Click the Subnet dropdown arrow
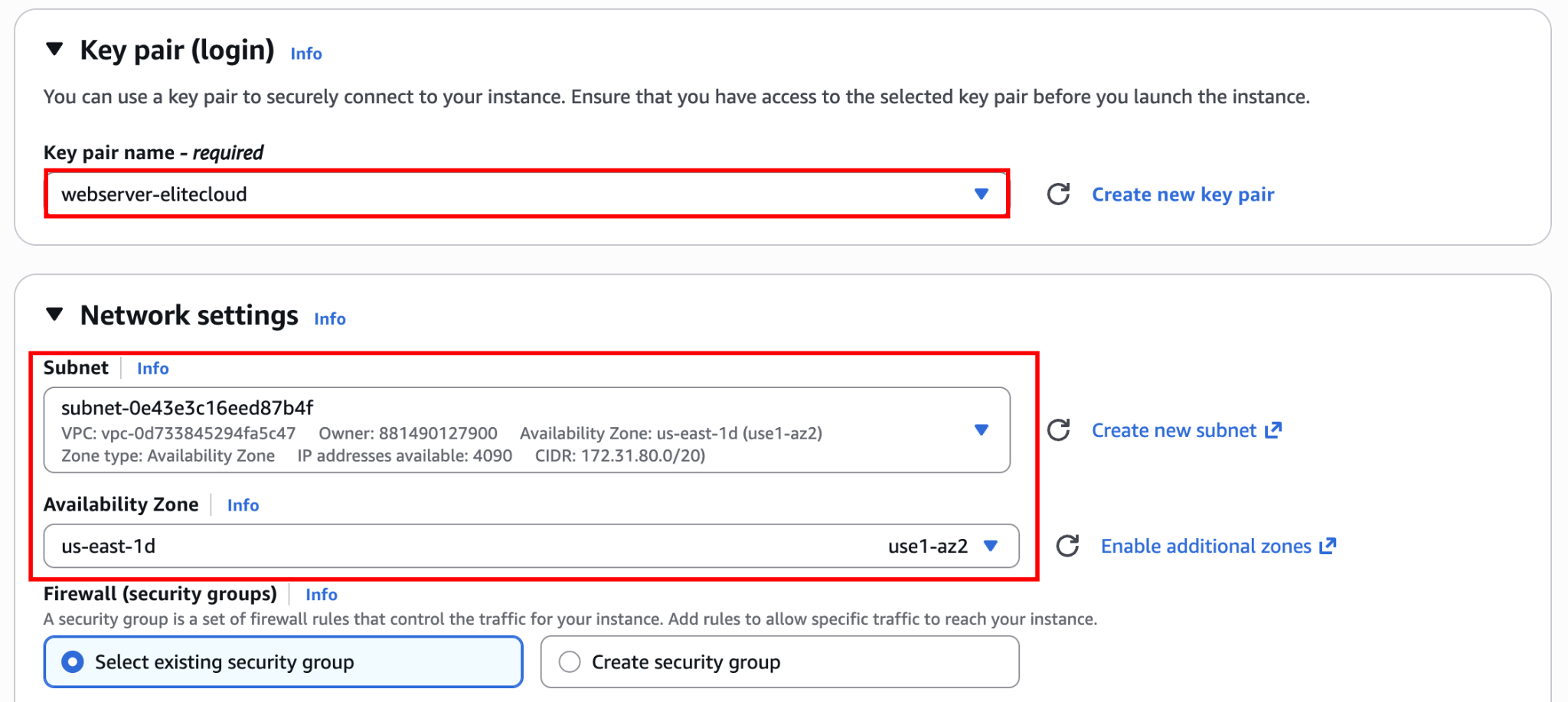This screenshot has width=1568, height=702. [x=982, y=429]
